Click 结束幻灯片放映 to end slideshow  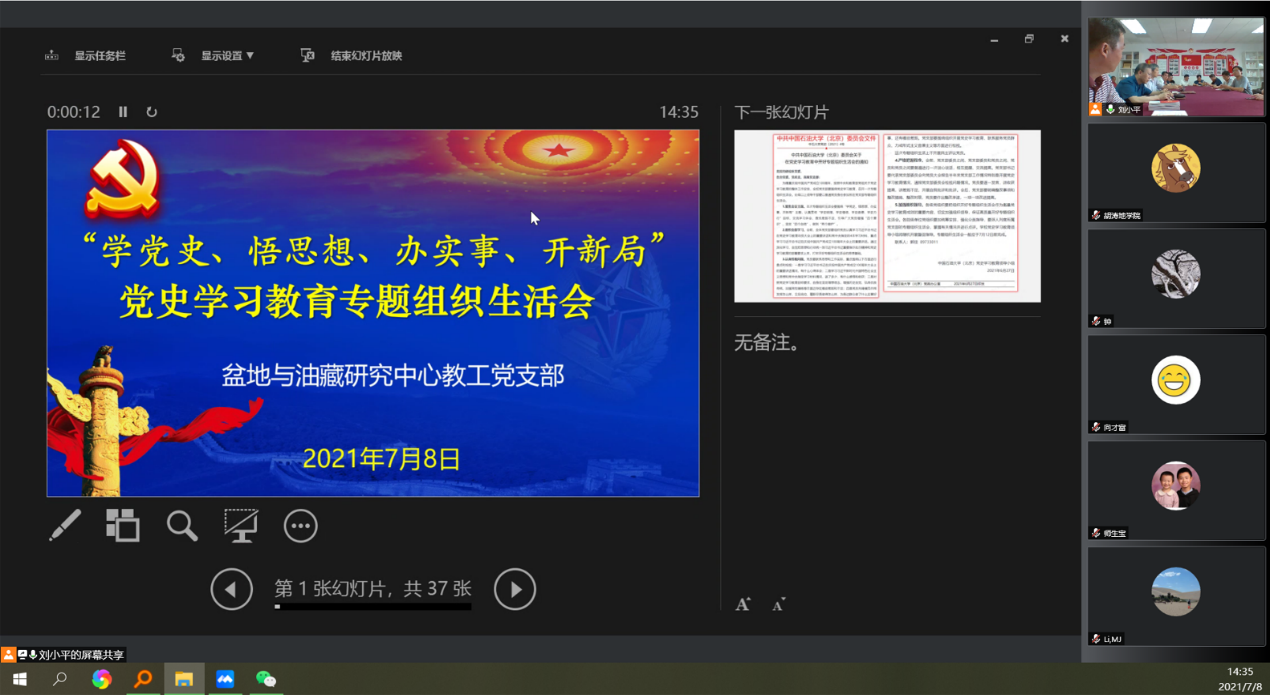pyautogui.click(x=353, y=56)
